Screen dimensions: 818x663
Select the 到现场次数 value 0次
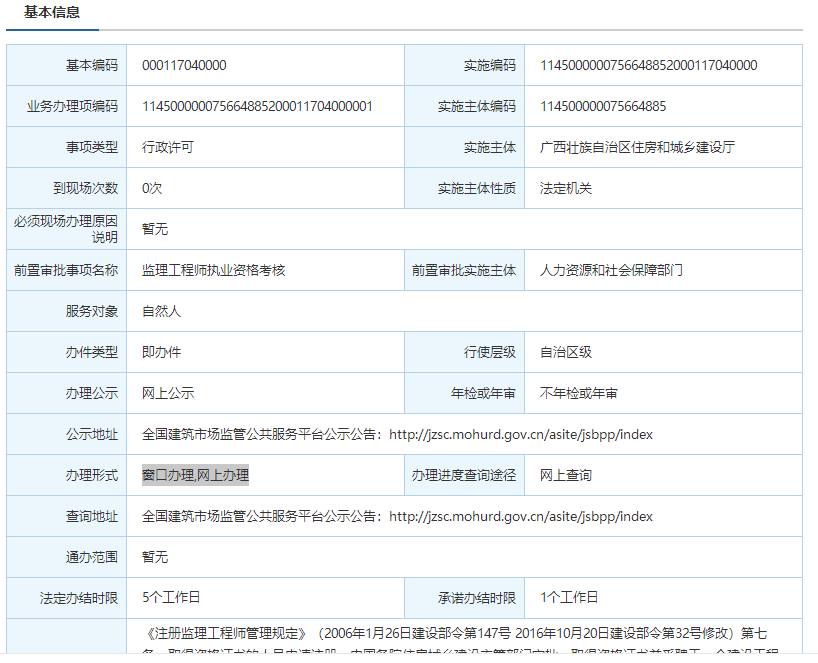pyautogui.click(x=151, y=187)
